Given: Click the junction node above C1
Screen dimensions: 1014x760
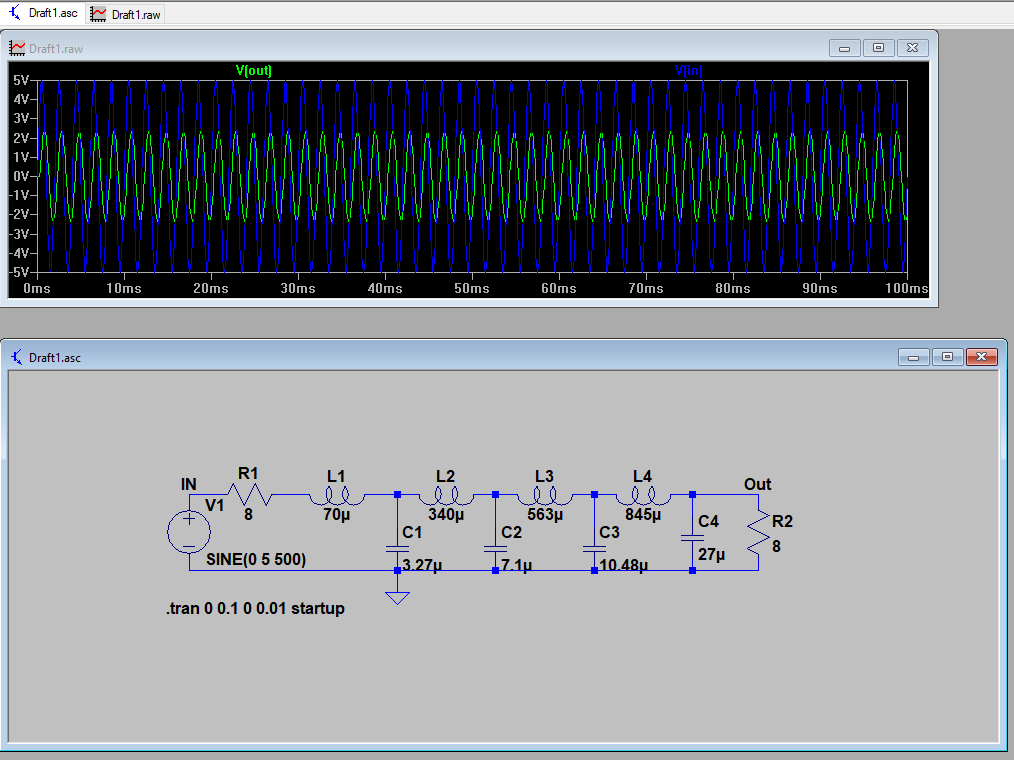Looking at the screenshot, I should point(397,495).
